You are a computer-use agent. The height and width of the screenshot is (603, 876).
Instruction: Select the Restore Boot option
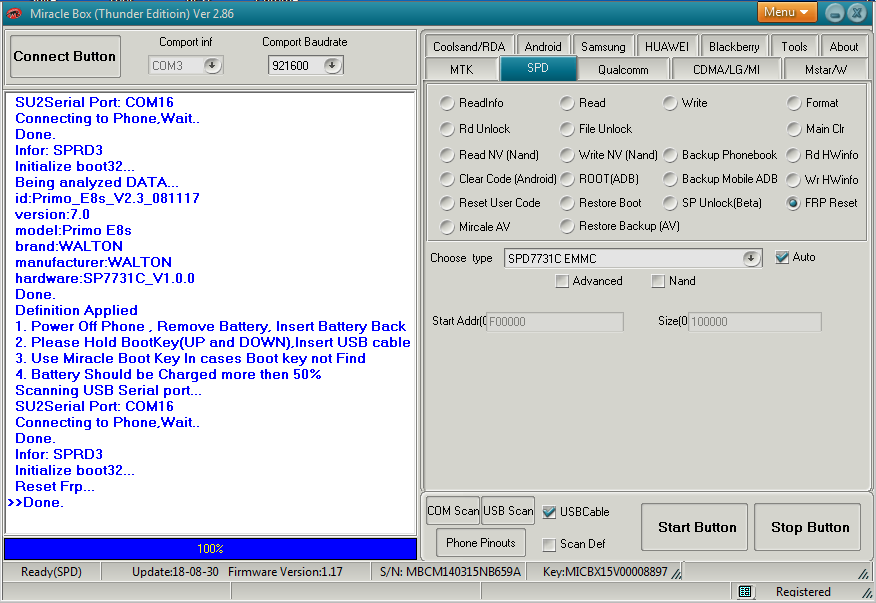pos(601,203)
